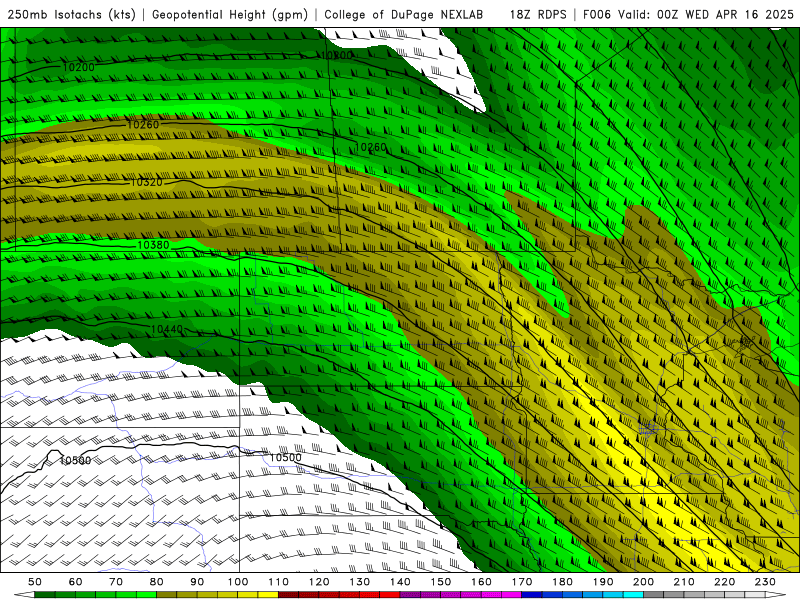Click the colorbar label 170
Screen dimensions: 800x600
click(522, 582)
